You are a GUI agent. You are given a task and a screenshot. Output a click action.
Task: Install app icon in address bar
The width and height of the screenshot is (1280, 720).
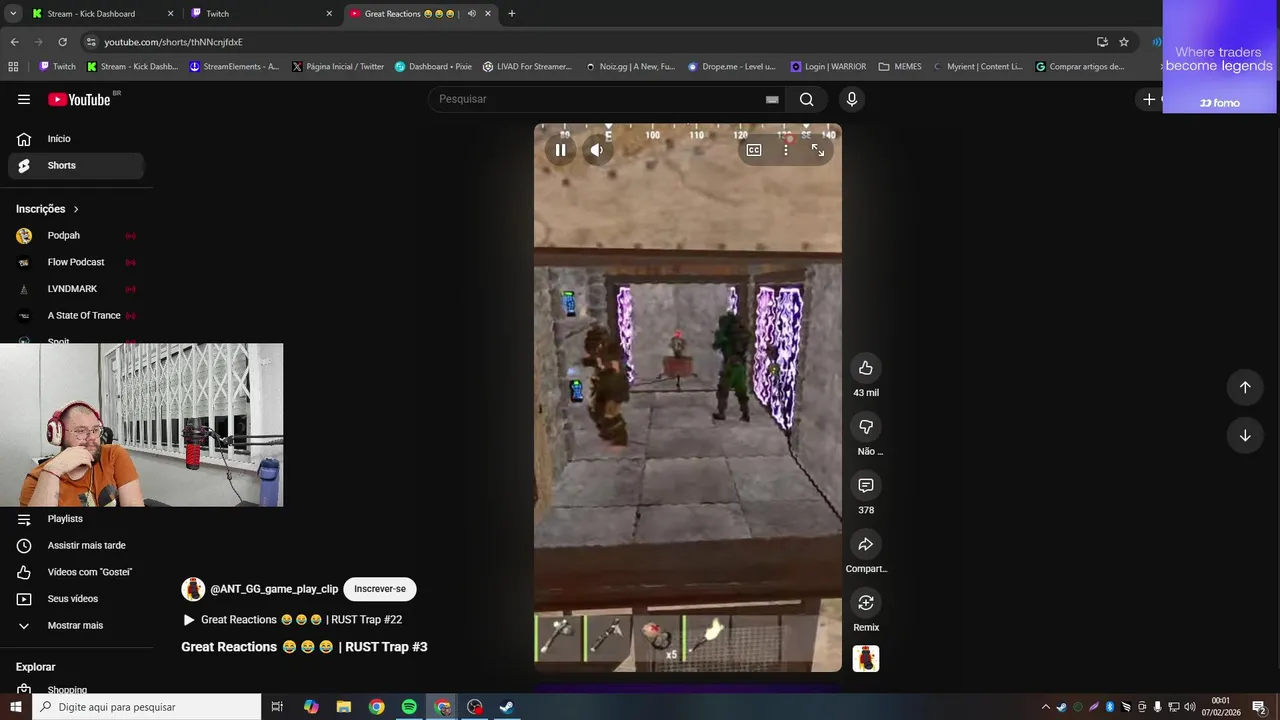click(x=1102, y=42)
